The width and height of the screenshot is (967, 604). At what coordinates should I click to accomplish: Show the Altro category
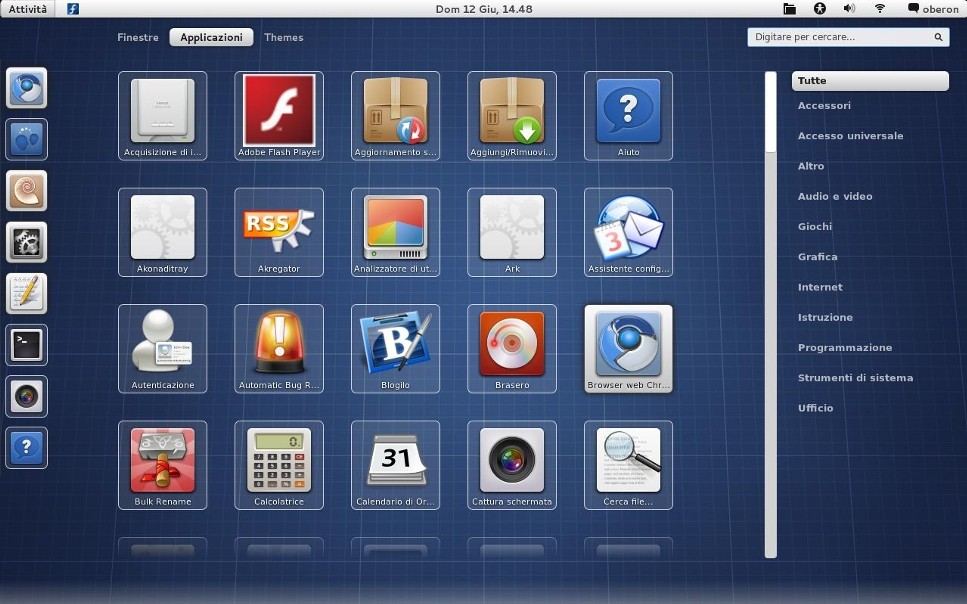pos(811,166)
